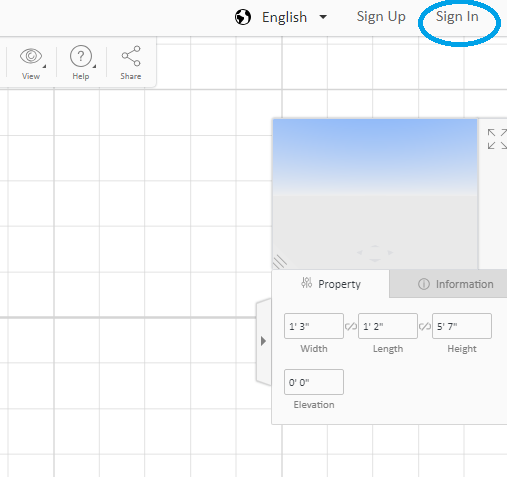Click the Height input field

462,326
